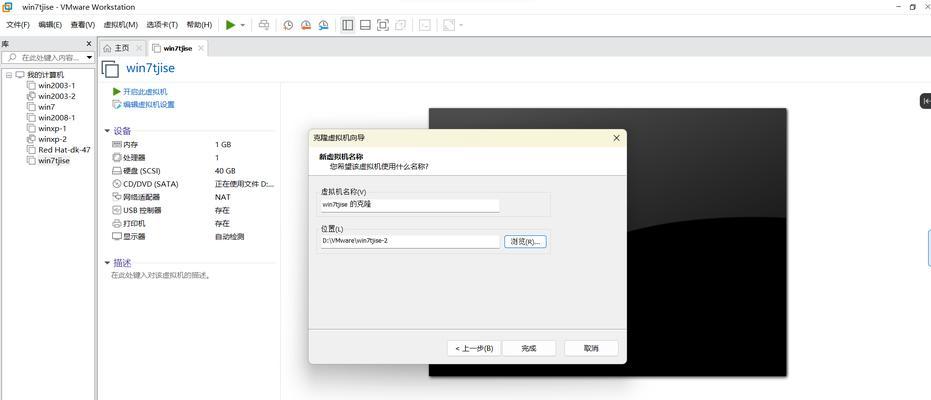931x400 pixels.
Task: Click the unity mode toolbar icon
Action: pyautogui.click(x=401, y=25)
